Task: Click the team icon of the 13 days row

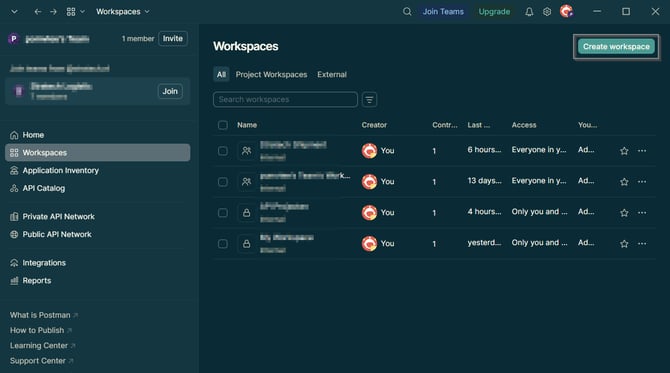Action: tap(247, 182)
